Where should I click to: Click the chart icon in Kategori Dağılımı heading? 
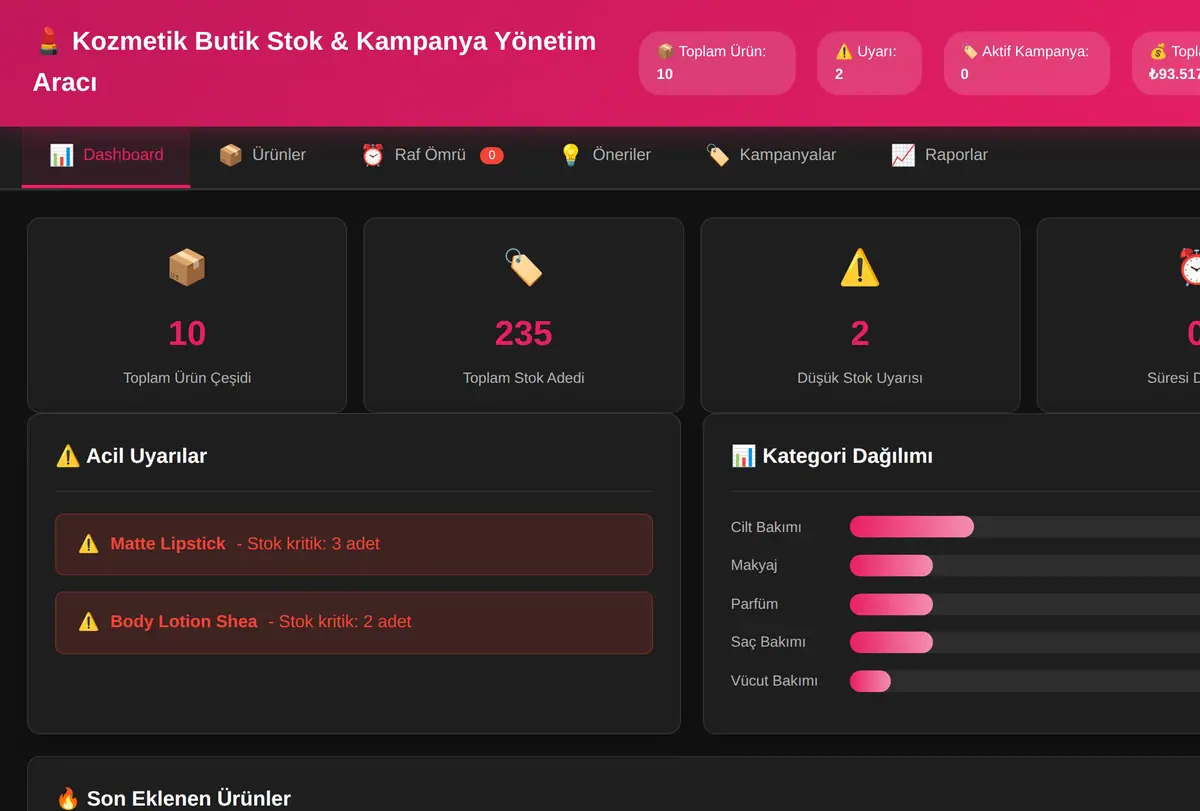pyautogui.click(x=744, y=456)
